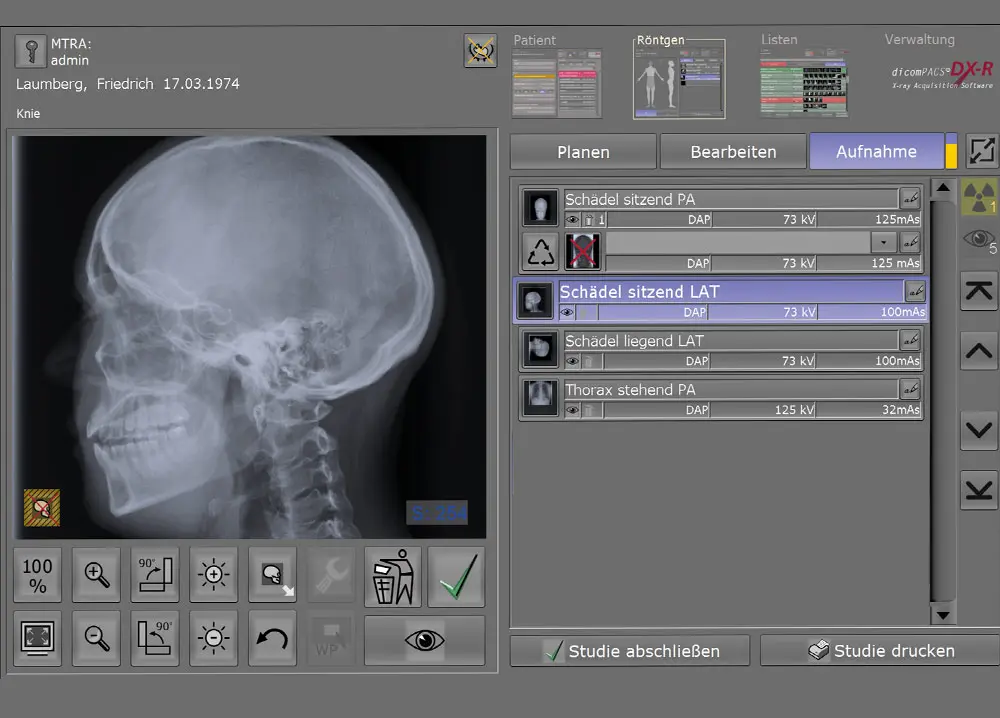Accept image with the green checkmark
The height and width of the screenshot is (718, 1000).
456,577
